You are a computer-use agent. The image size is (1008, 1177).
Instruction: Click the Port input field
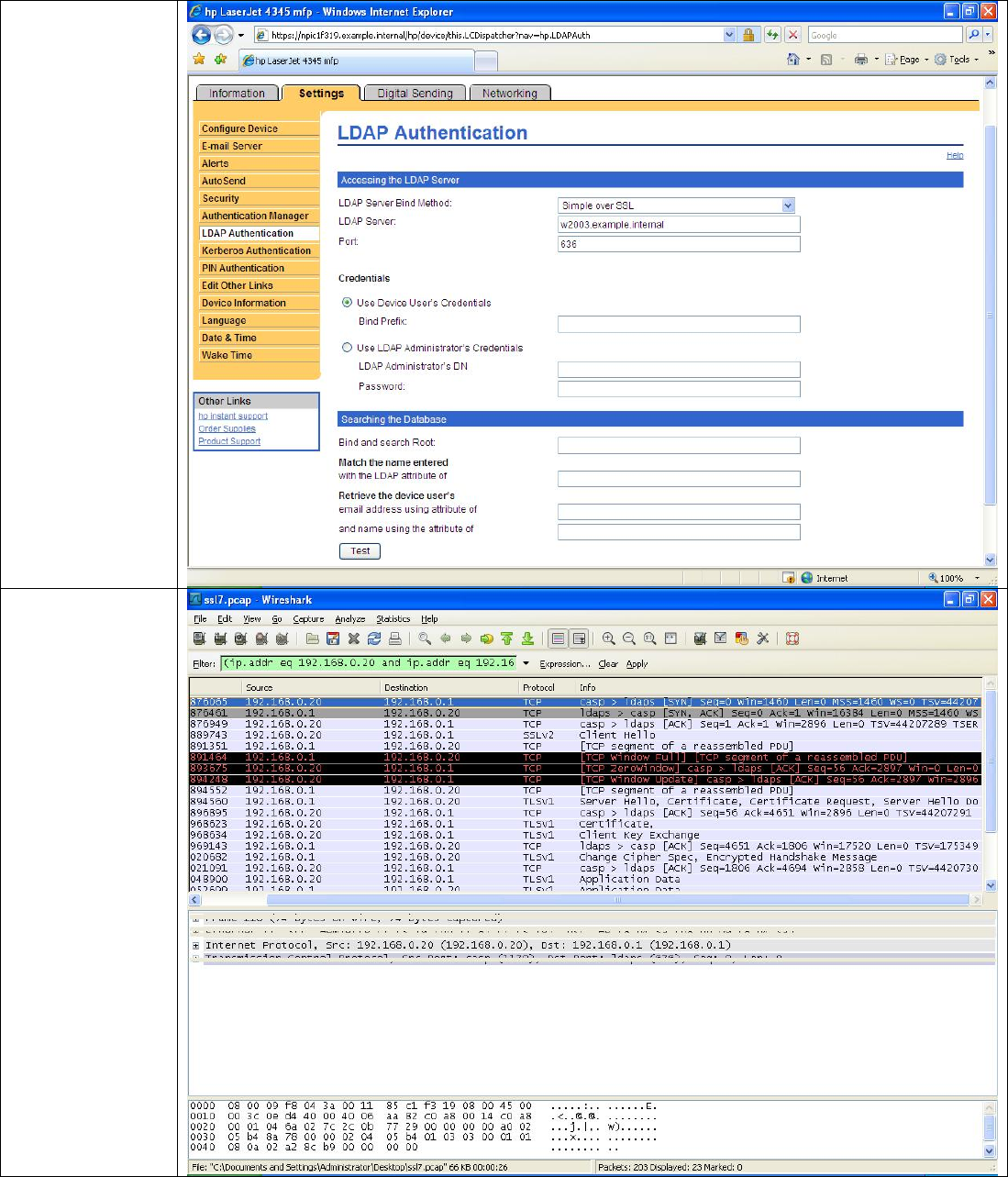(679, 244)
